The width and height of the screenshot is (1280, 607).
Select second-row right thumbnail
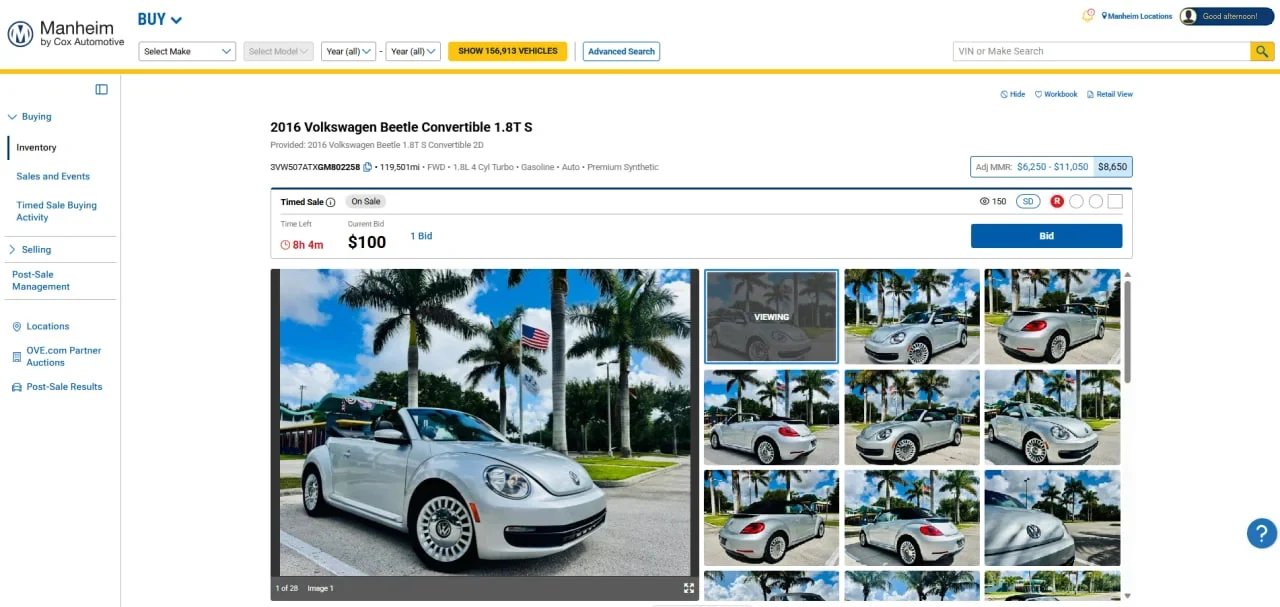click(x=1053, y=417)
